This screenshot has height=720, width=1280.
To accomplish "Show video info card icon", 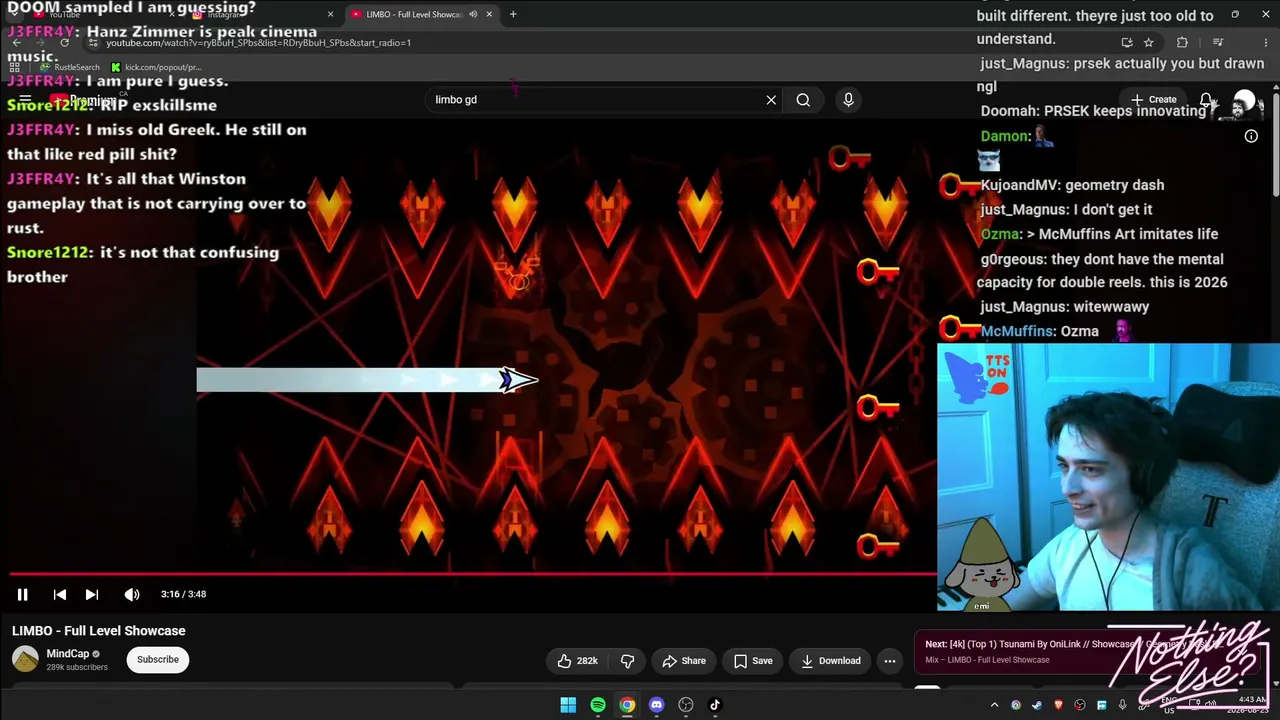I will pos(1251,136).
